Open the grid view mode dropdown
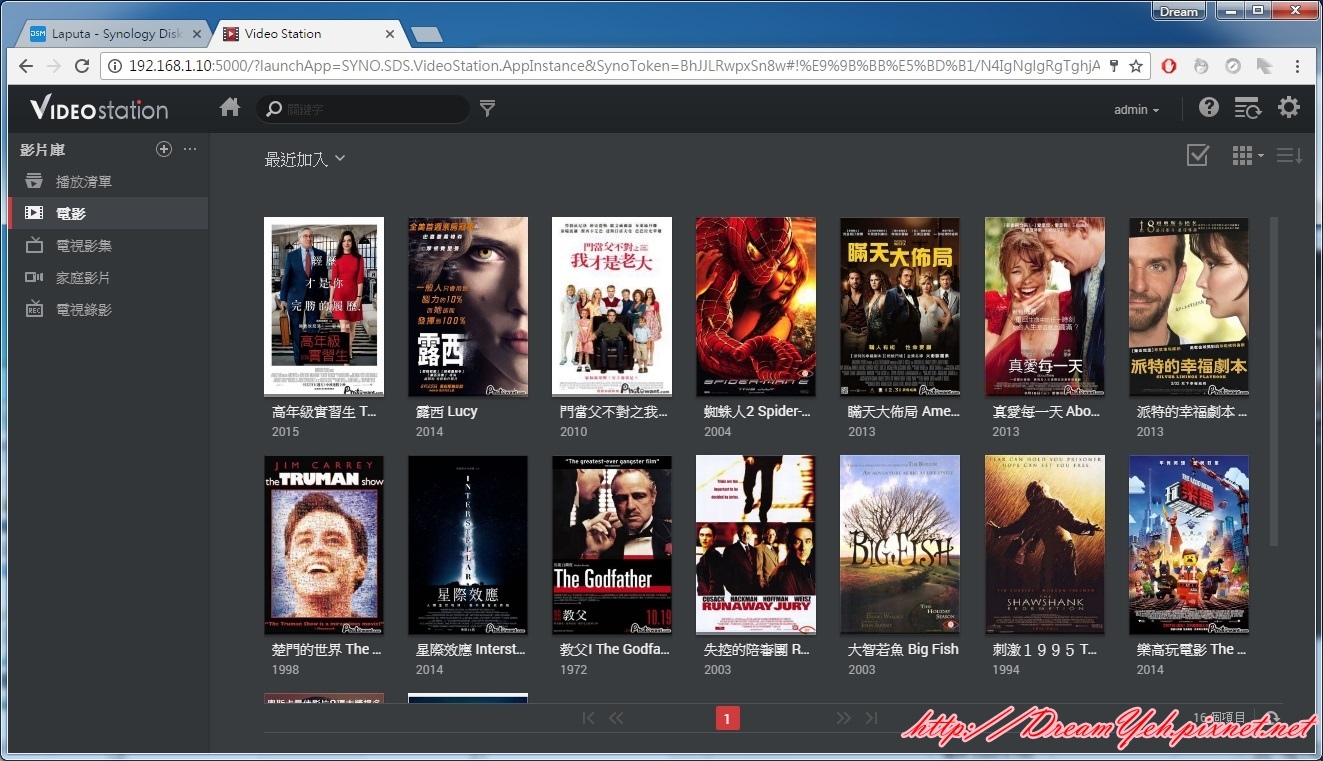This screenshot has height=761, width=1323. coord(1247,155)
